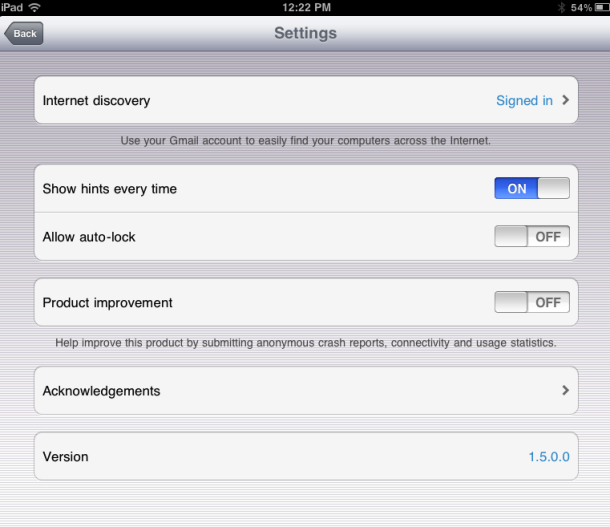This screenshot has width=610, height=527.
Task: Tap the Product improvement label
Action: click(x=107, y=303)
